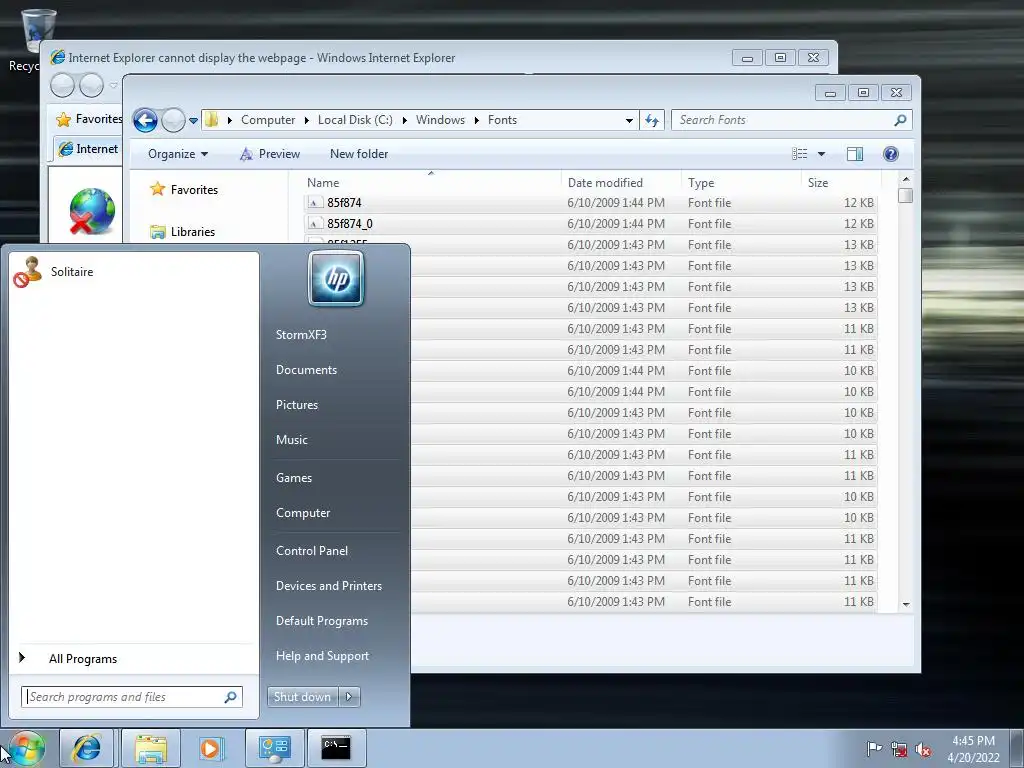The height and width of the screenshot is (768, 1024).
Task: Open Default Programs from Start menu
Action: click(322, 621)
